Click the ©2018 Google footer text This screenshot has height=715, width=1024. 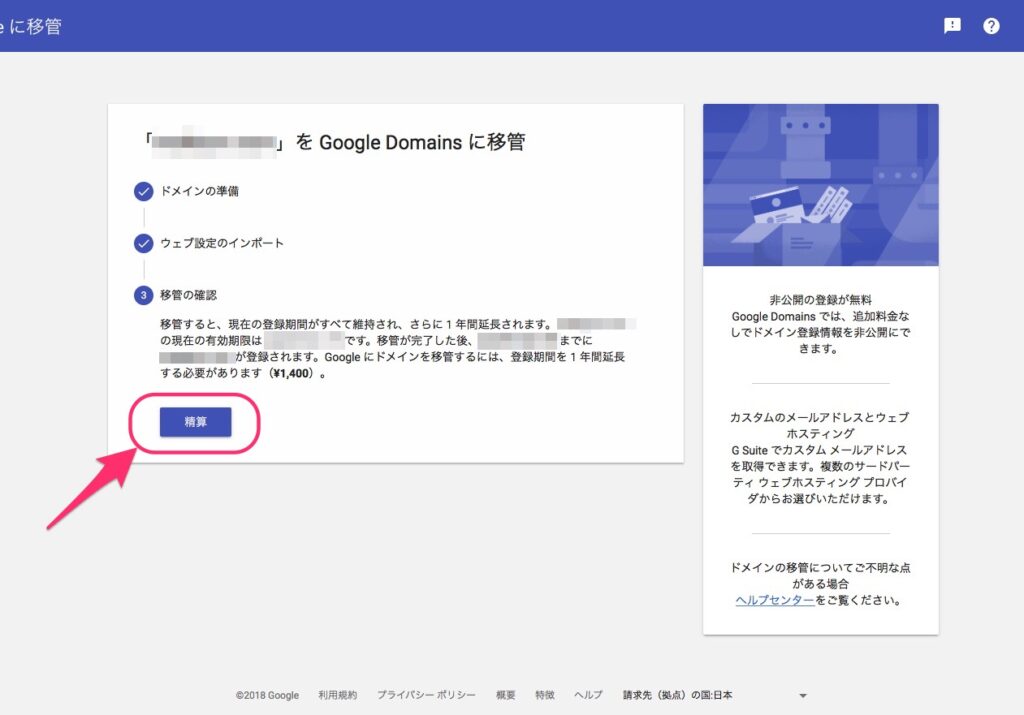coord(267,695)
